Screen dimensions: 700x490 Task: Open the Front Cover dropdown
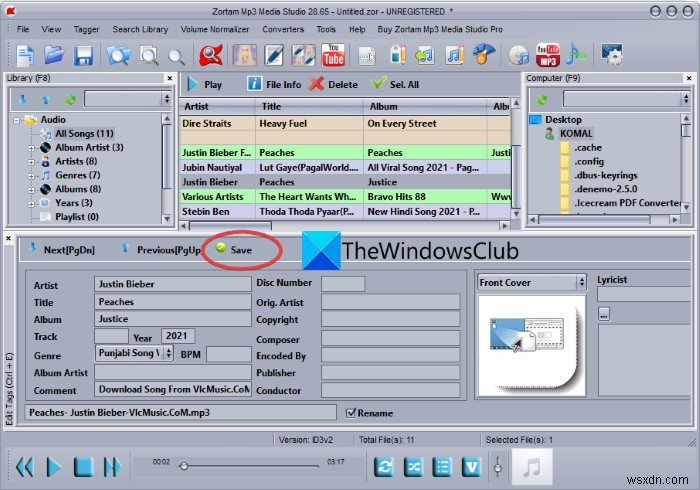coord(581,282)
